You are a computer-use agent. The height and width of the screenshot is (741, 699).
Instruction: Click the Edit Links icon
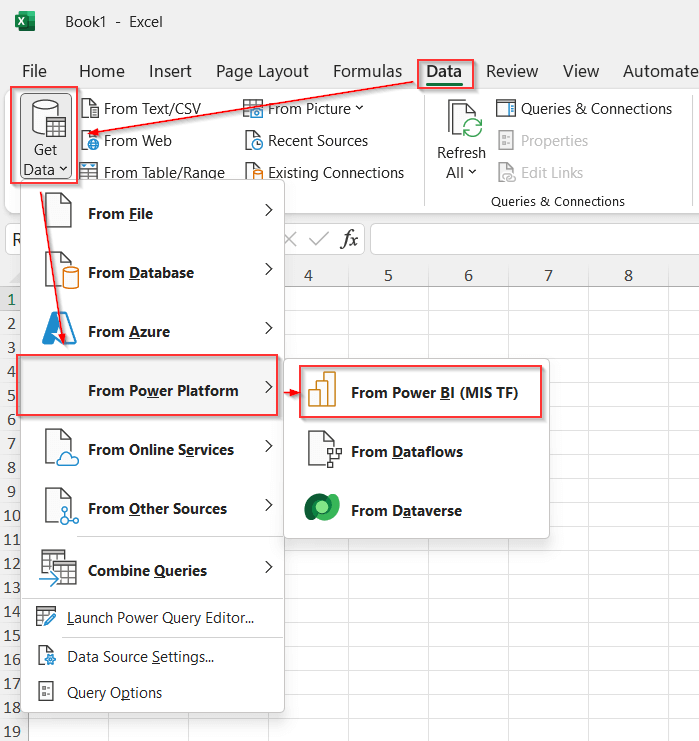click(x=507, y=172)
